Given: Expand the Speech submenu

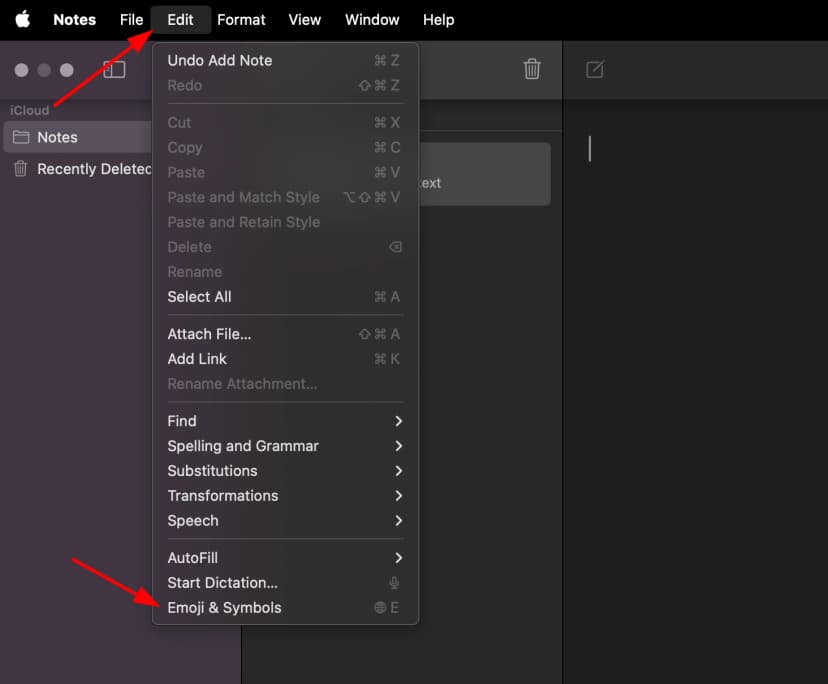Looking at the screenshot, I should (x=192, y=520).
